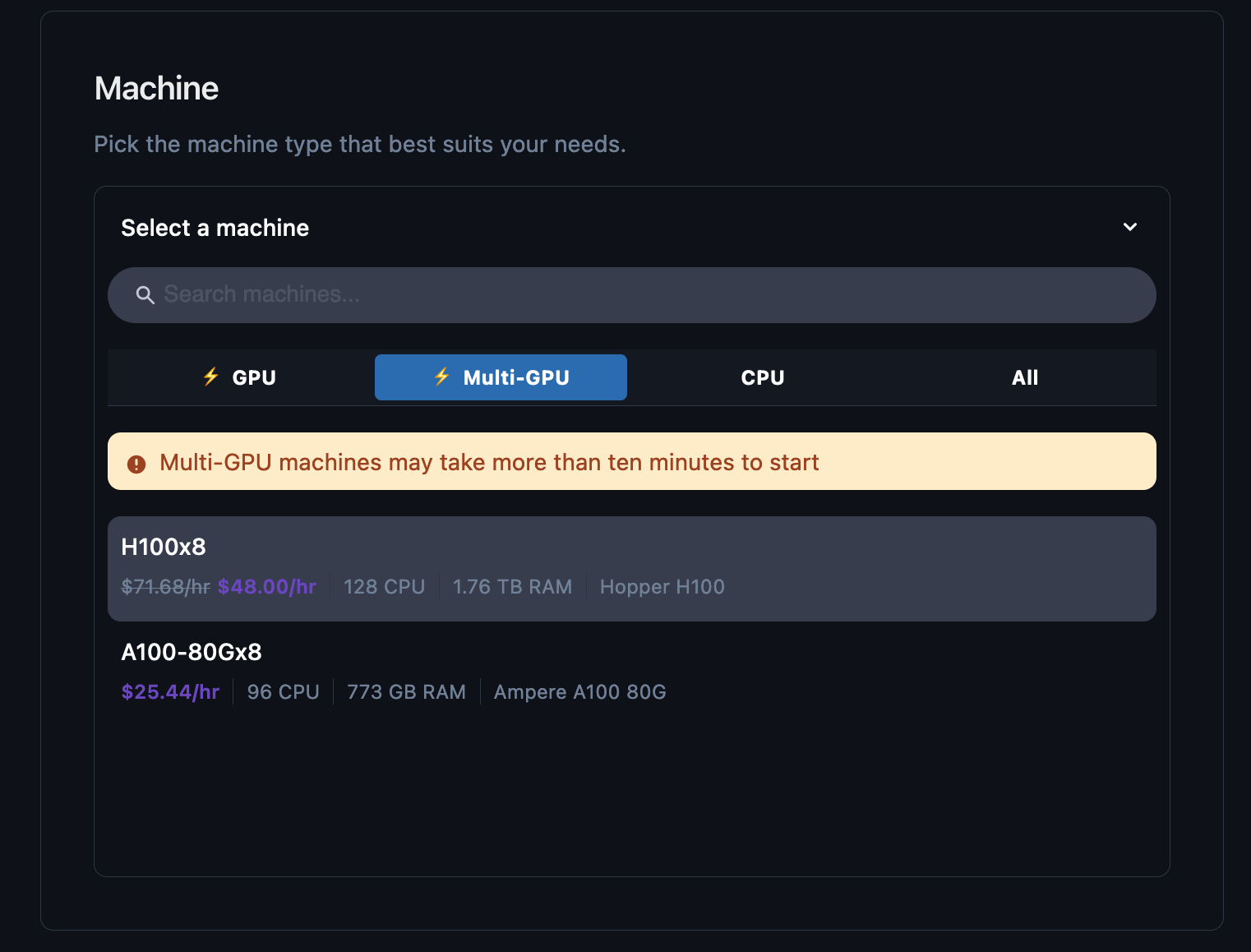Click the lightning bolt icon on Multi-GPU tab
Screen dimensions: 1251x952
coord(442,376)
